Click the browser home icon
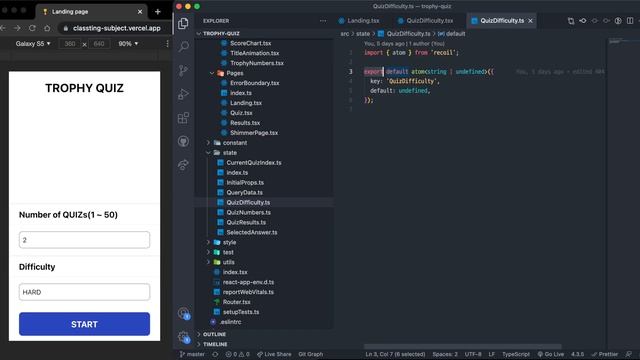 click(47, 28)
